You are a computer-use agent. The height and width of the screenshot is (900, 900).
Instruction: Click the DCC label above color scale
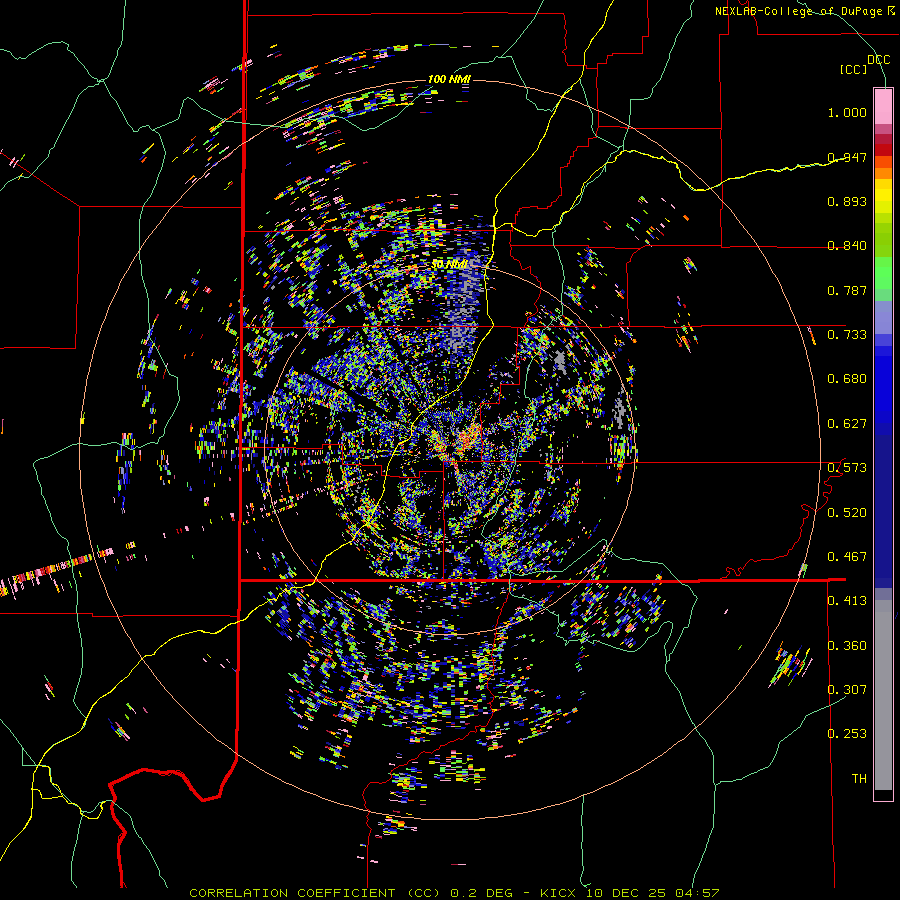click(878, 60)
